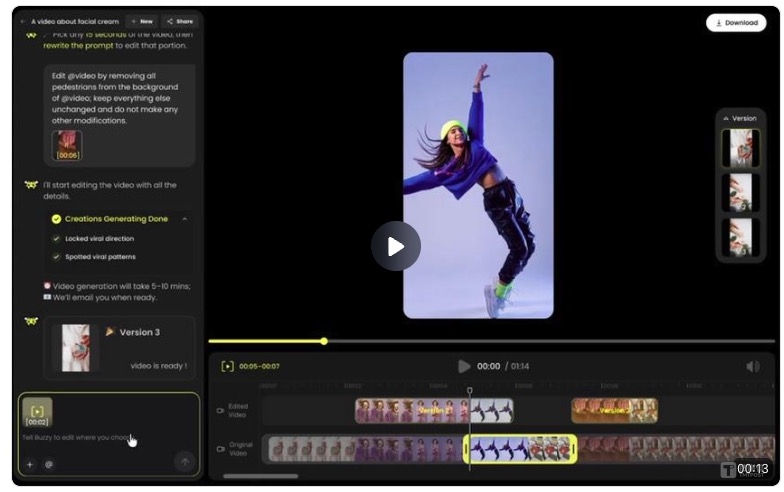This screenshot has width=784, height=492.
Task: Click the Share button in the header
Action: click(x=180, y=21)
